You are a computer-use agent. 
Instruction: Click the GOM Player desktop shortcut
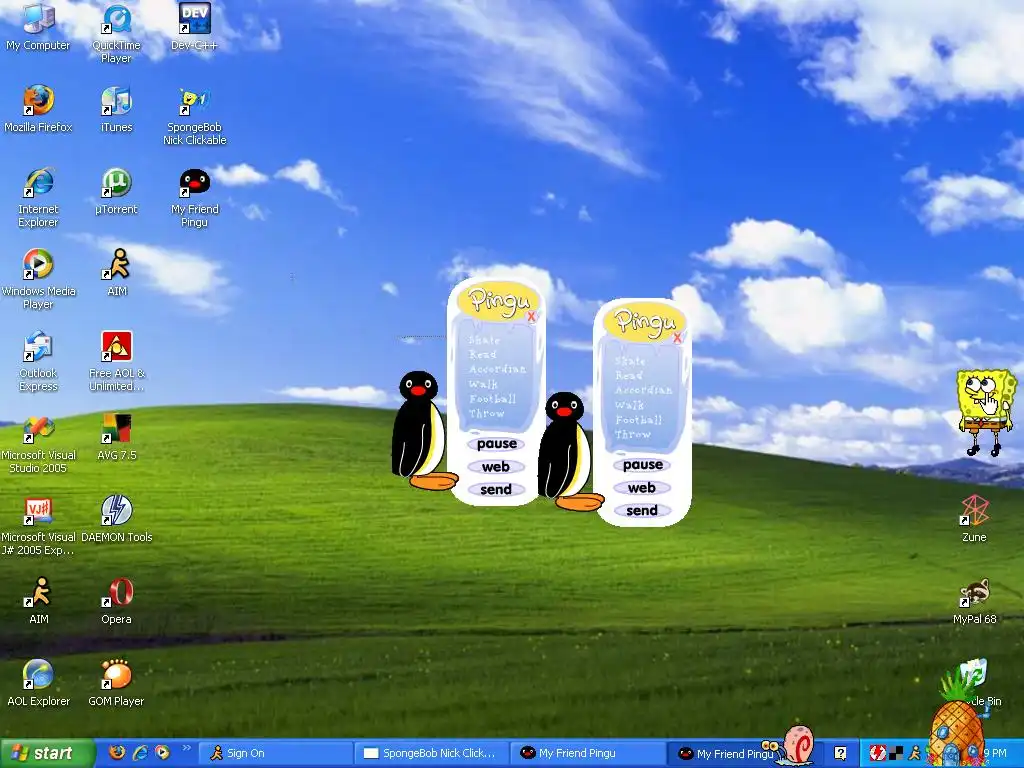pyautogui.click(x=116, y=683)
